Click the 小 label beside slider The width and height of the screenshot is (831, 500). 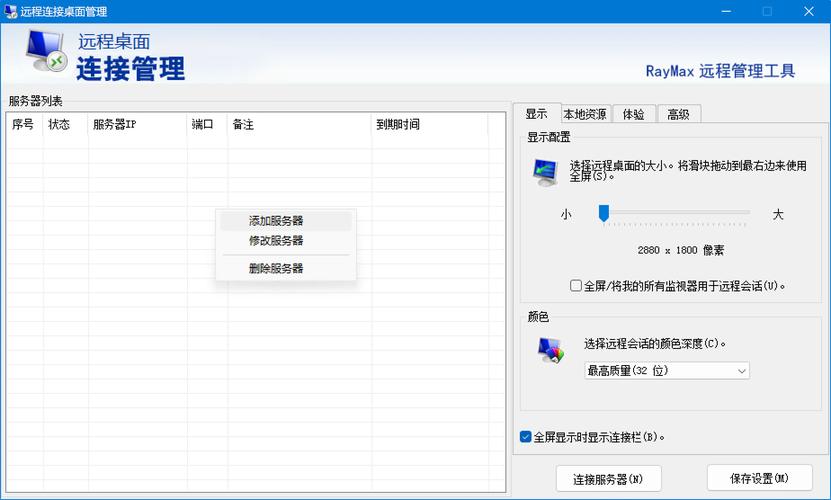[566, 214]
